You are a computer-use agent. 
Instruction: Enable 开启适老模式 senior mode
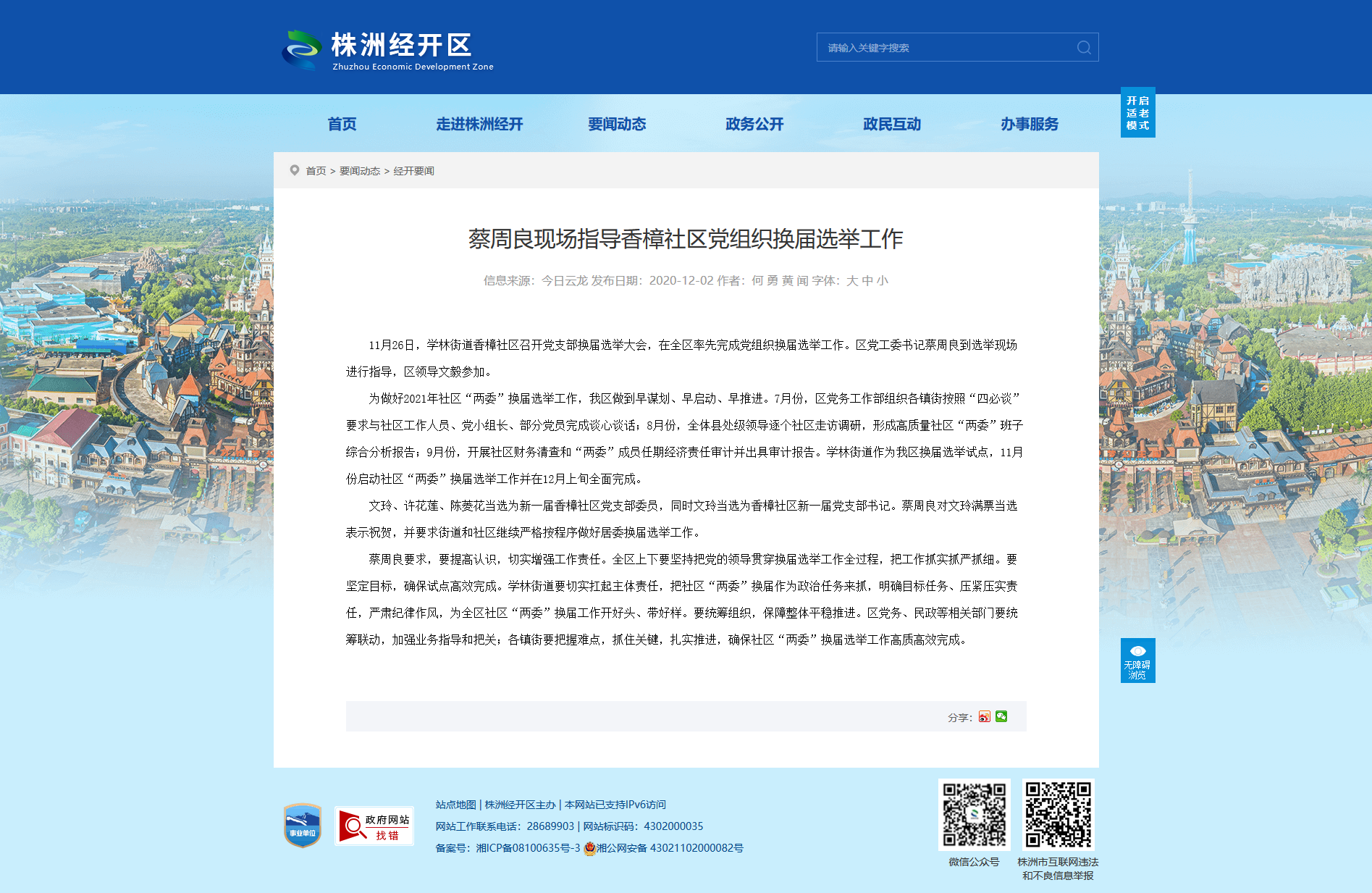1137,112
